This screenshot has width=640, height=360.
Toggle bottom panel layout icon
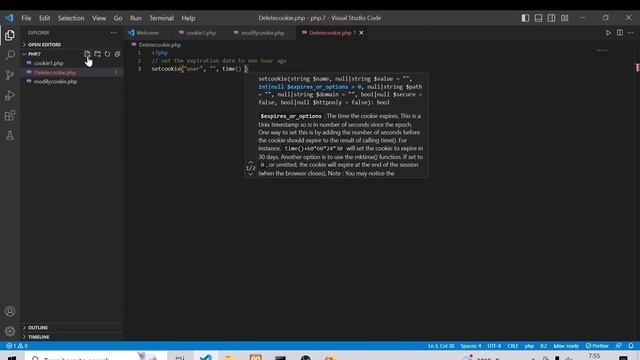tap(538, 18)
